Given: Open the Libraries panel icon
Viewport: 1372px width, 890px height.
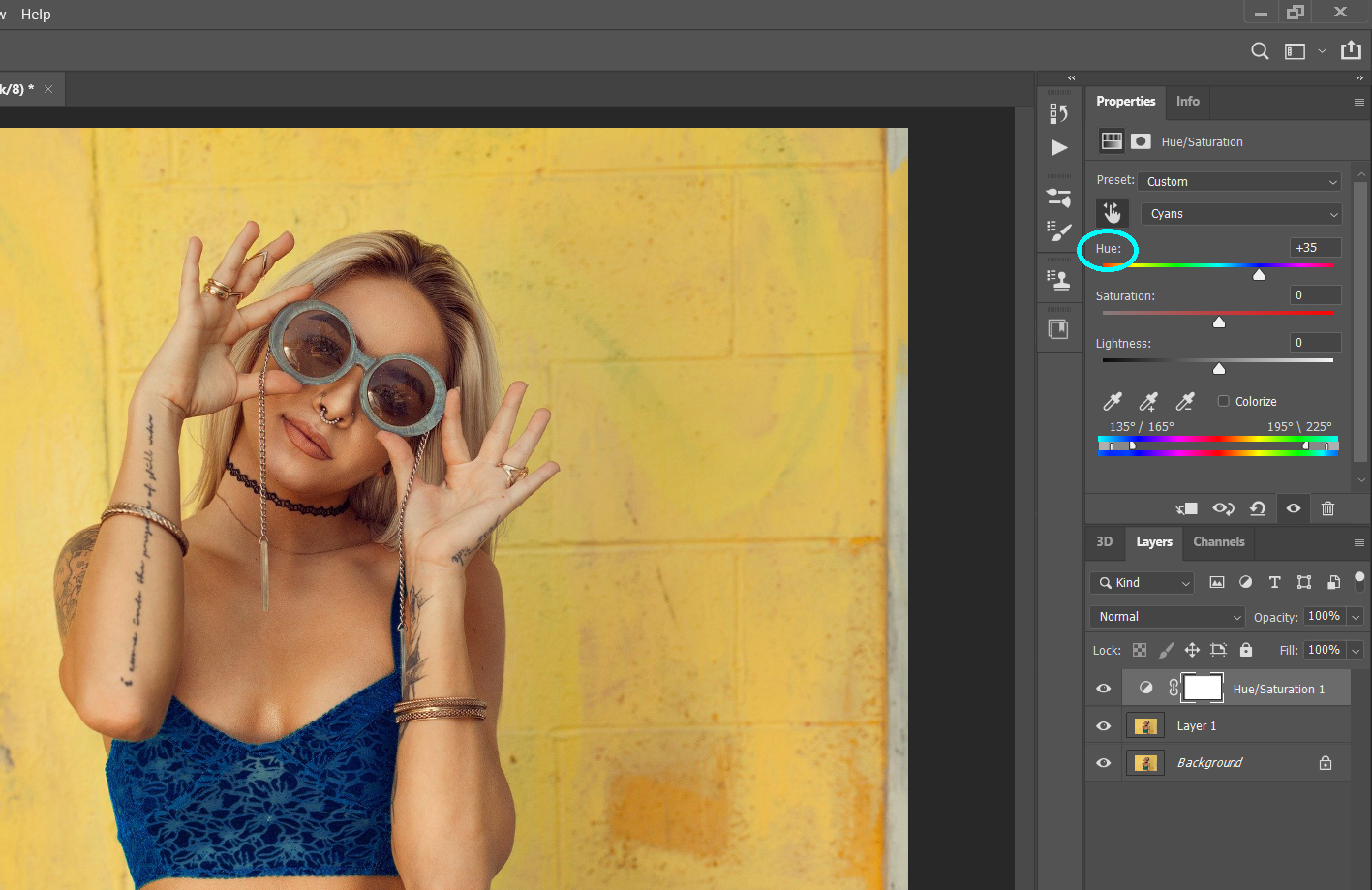Looking at the screenshot, I should pyautogui.click(x=1058, y=329).
